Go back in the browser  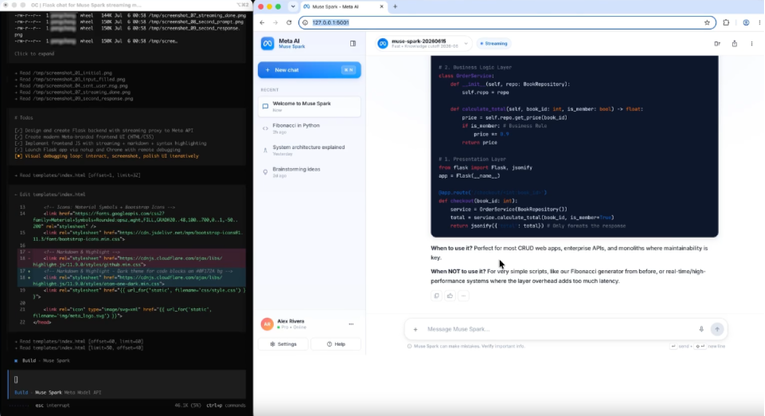[262, 22]
